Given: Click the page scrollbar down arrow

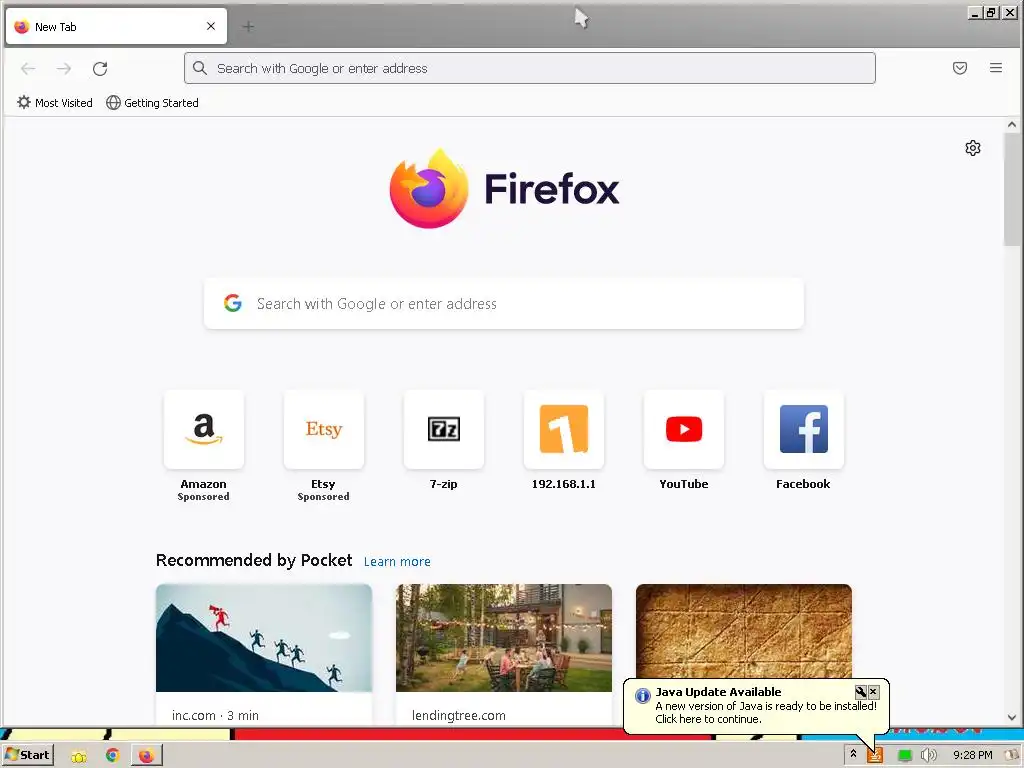Looking at the screenshot, I should [1012, 717].
